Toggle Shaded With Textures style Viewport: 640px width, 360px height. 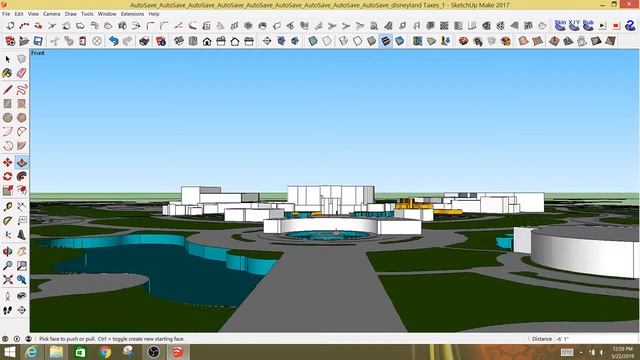(386, 41)
